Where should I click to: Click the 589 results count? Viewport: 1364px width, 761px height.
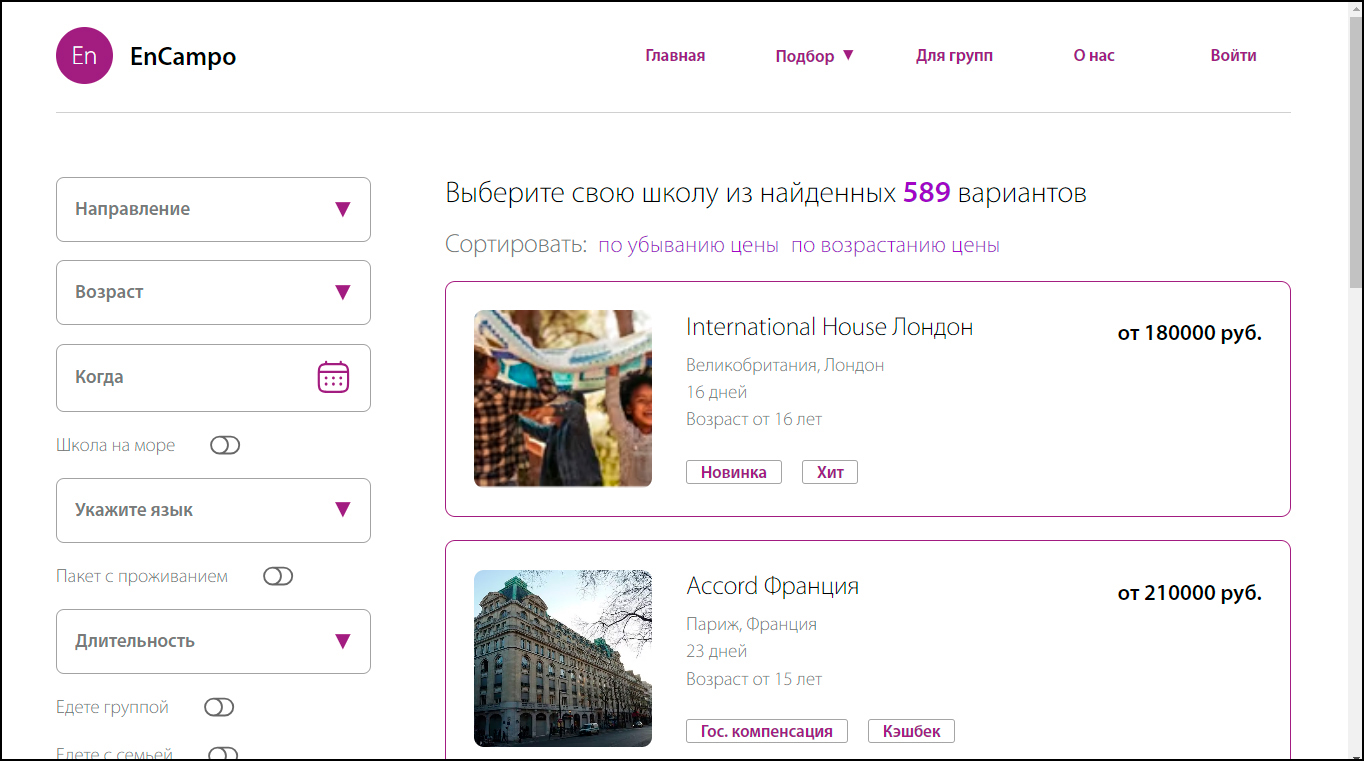(926, 193)
